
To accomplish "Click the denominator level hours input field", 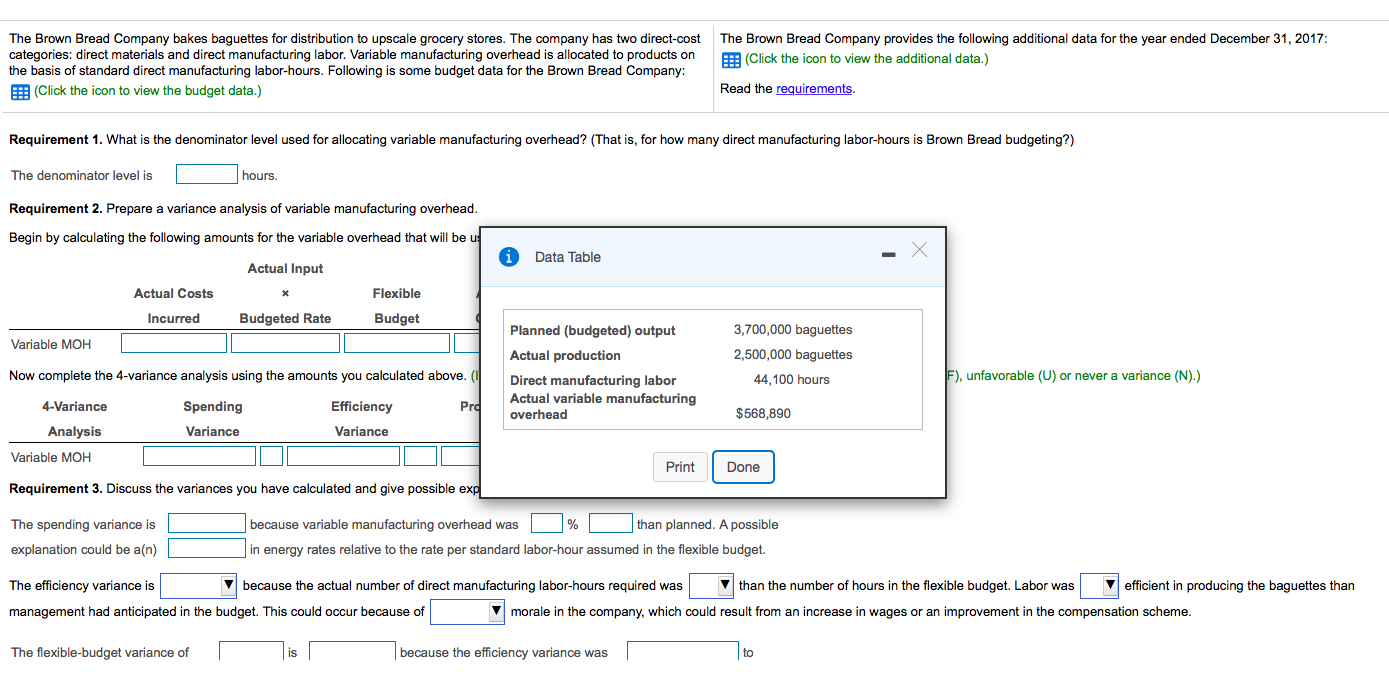I will click(x=207, y=174).
